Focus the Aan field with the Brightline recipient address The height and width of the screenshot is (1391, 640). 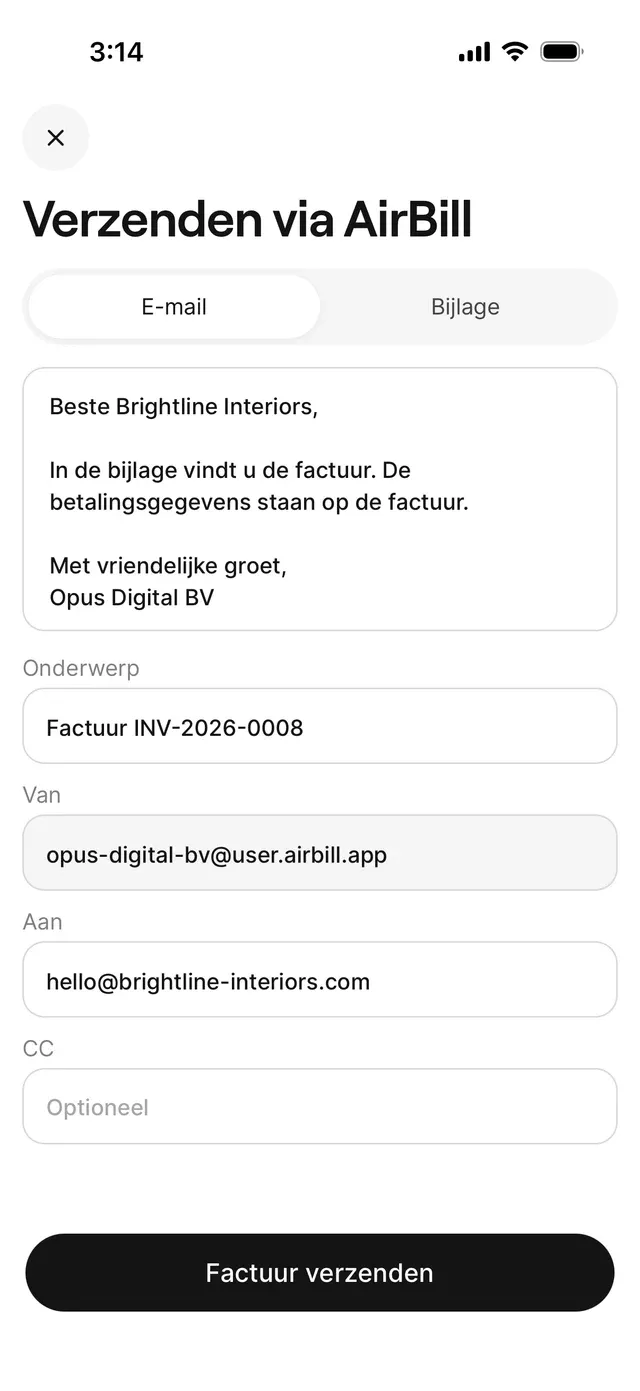(320, 980)
